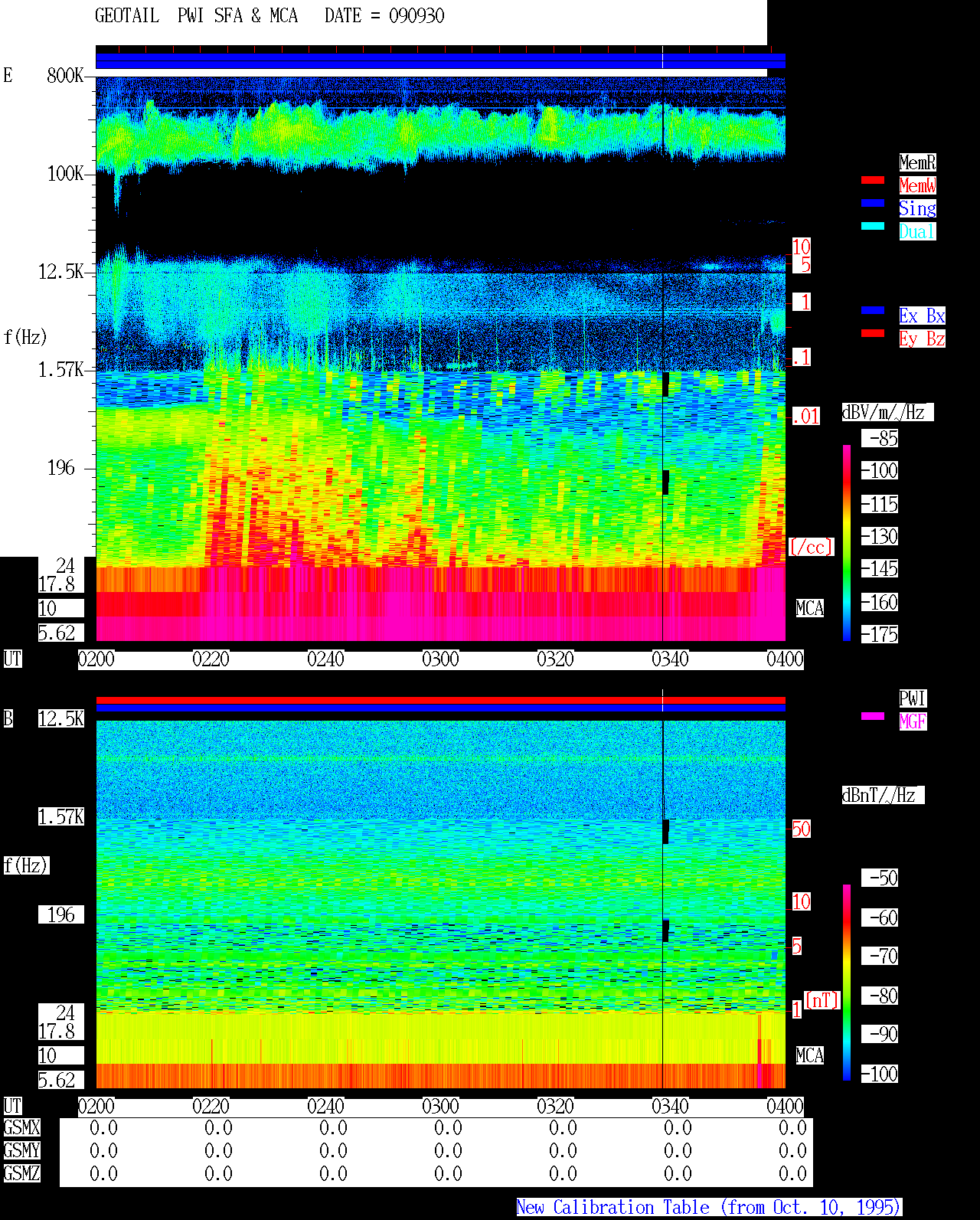
Task: Select the -80 color scale value
Action: 880,996
